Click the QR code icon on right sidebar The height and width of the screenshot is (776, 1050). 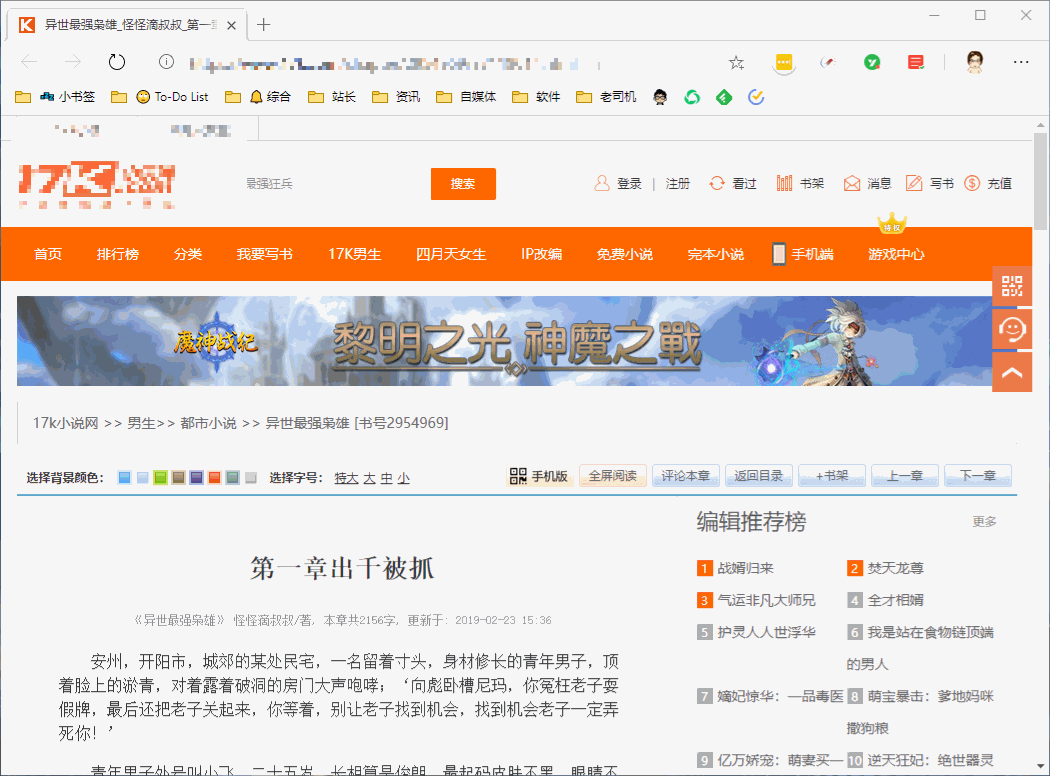pyautogui.click(x=1012, y=287)
